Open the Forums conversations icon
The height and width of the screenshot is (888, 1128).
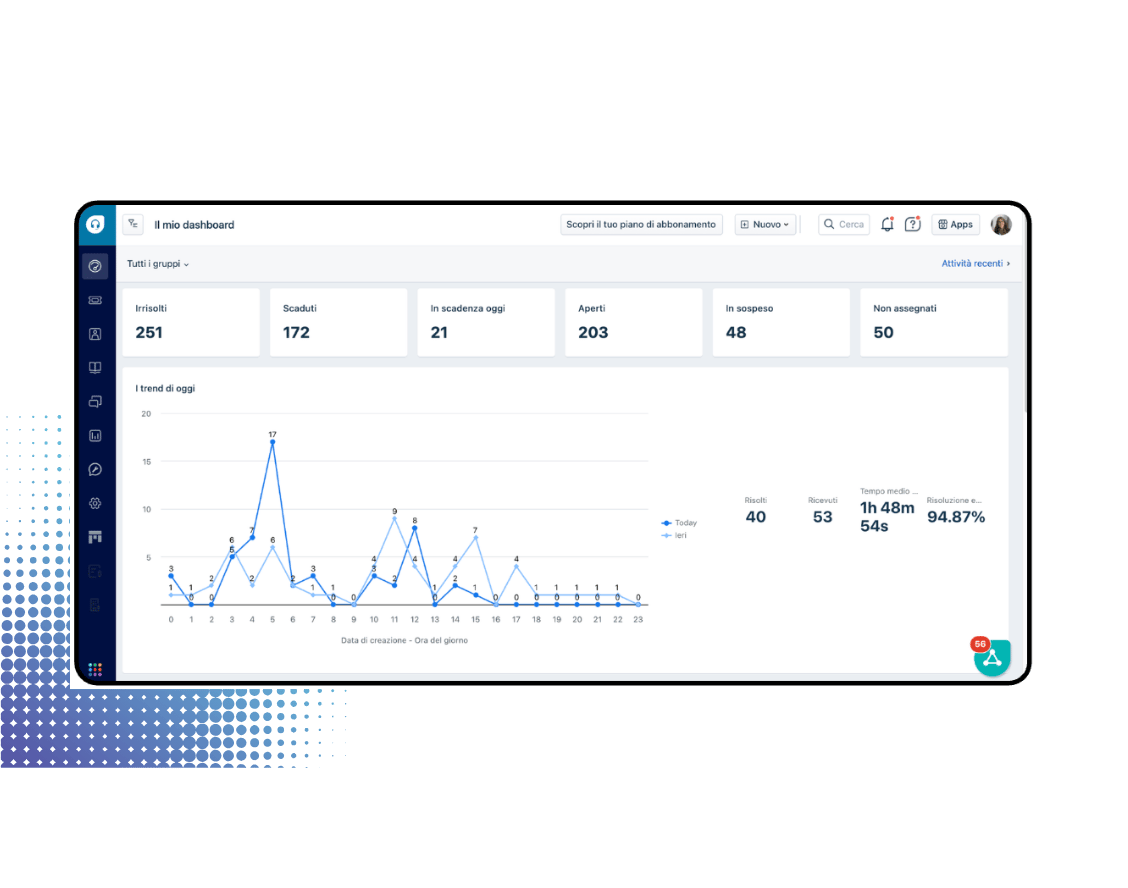[95, 402]
